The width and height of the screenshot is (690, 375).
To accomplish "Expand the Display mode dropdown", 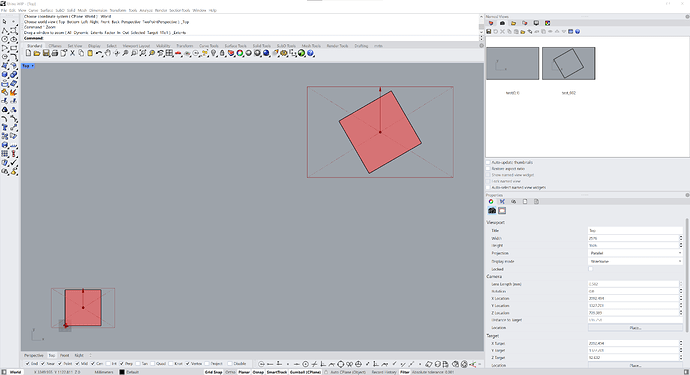I will click(635, 261).
